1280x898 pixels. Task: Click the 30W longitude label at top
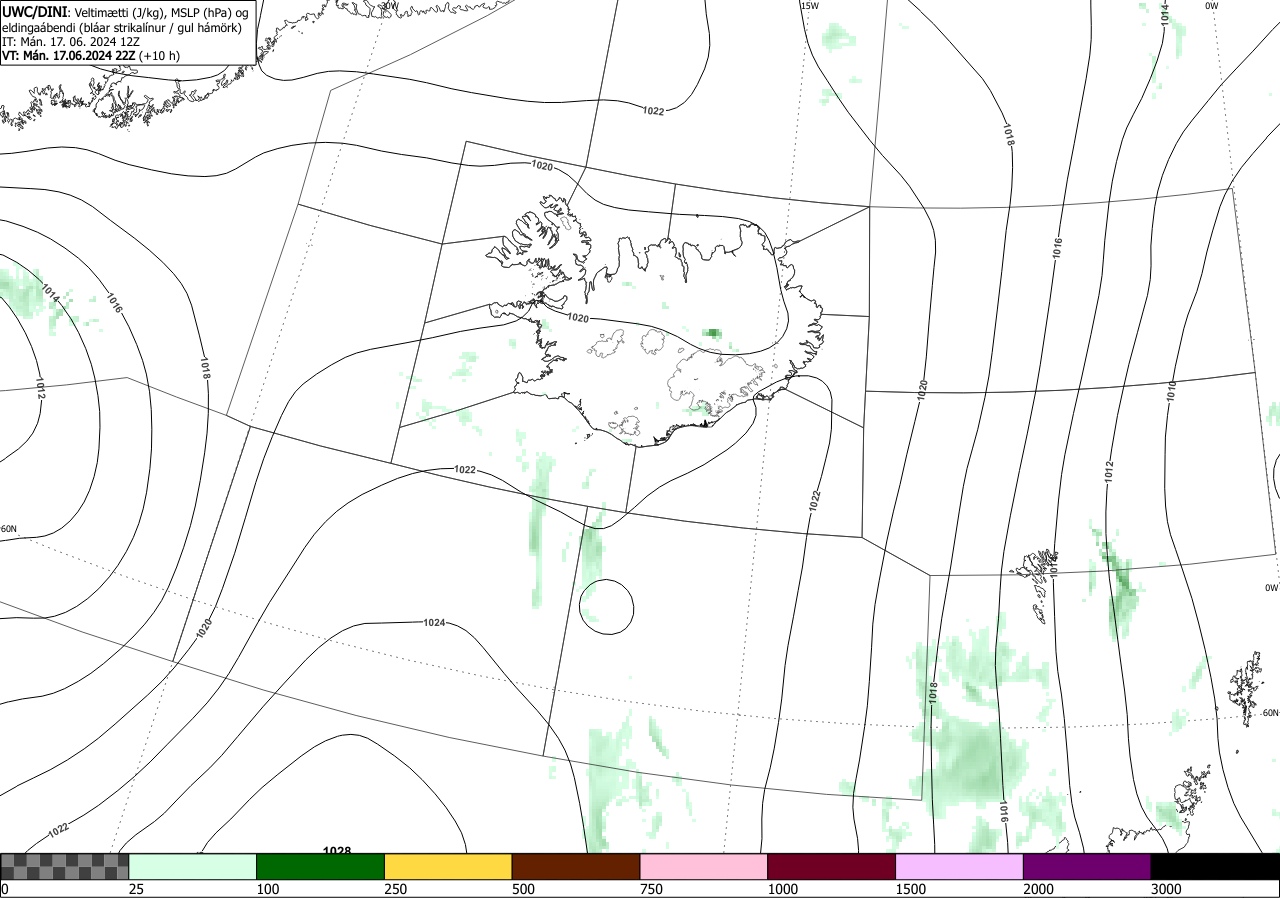pyautogui.click(x=389, y=5)
